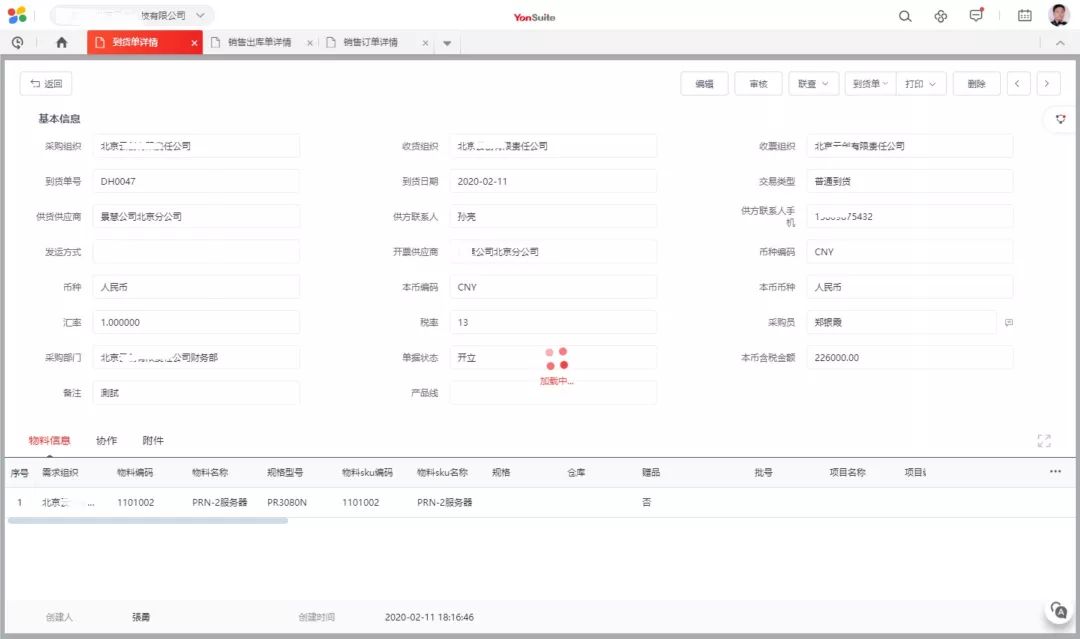This screenshot has height=639, width=1080.
Task: Click the 物料名称 column header
Action: coord(210,472)
